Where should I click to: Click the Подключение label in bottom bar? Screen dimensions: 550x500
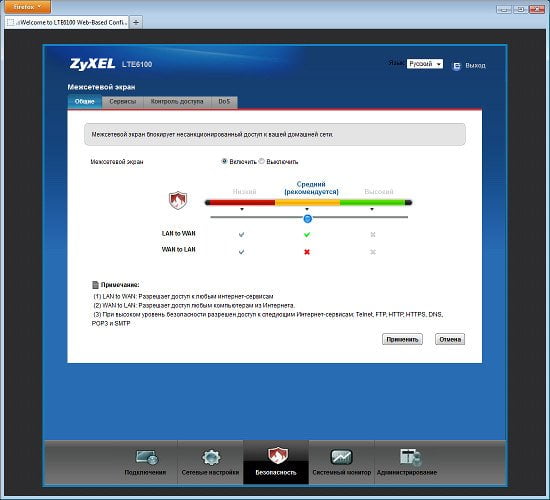(145, 473)
